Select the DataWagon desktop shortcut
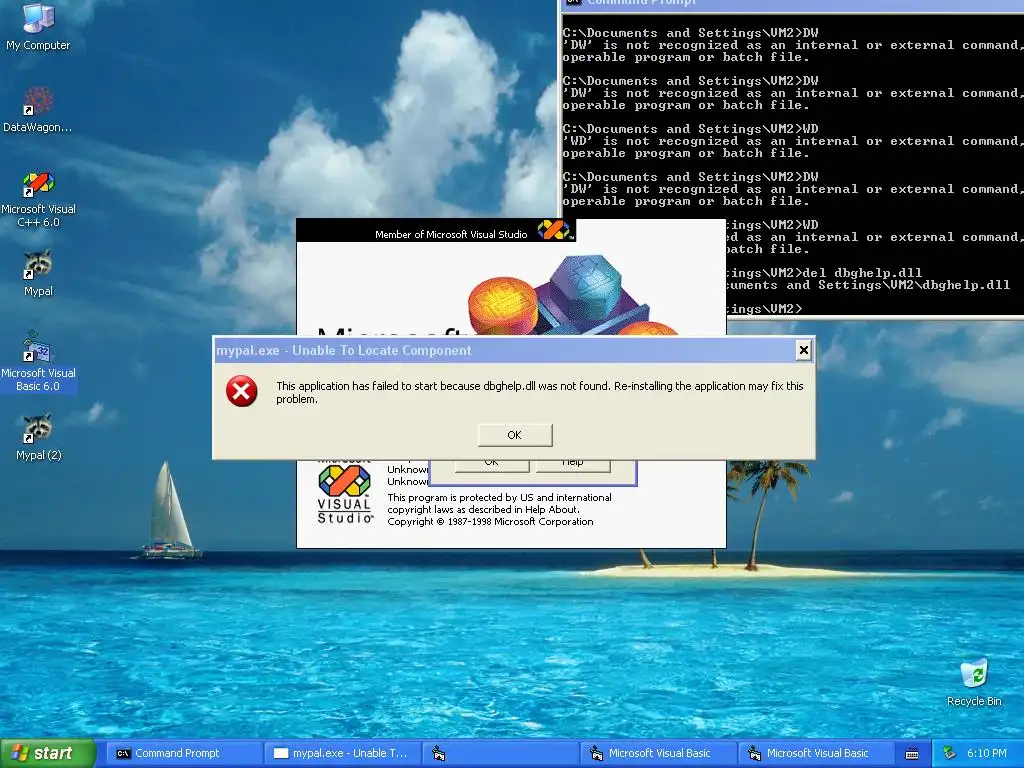 pos(38,109)
